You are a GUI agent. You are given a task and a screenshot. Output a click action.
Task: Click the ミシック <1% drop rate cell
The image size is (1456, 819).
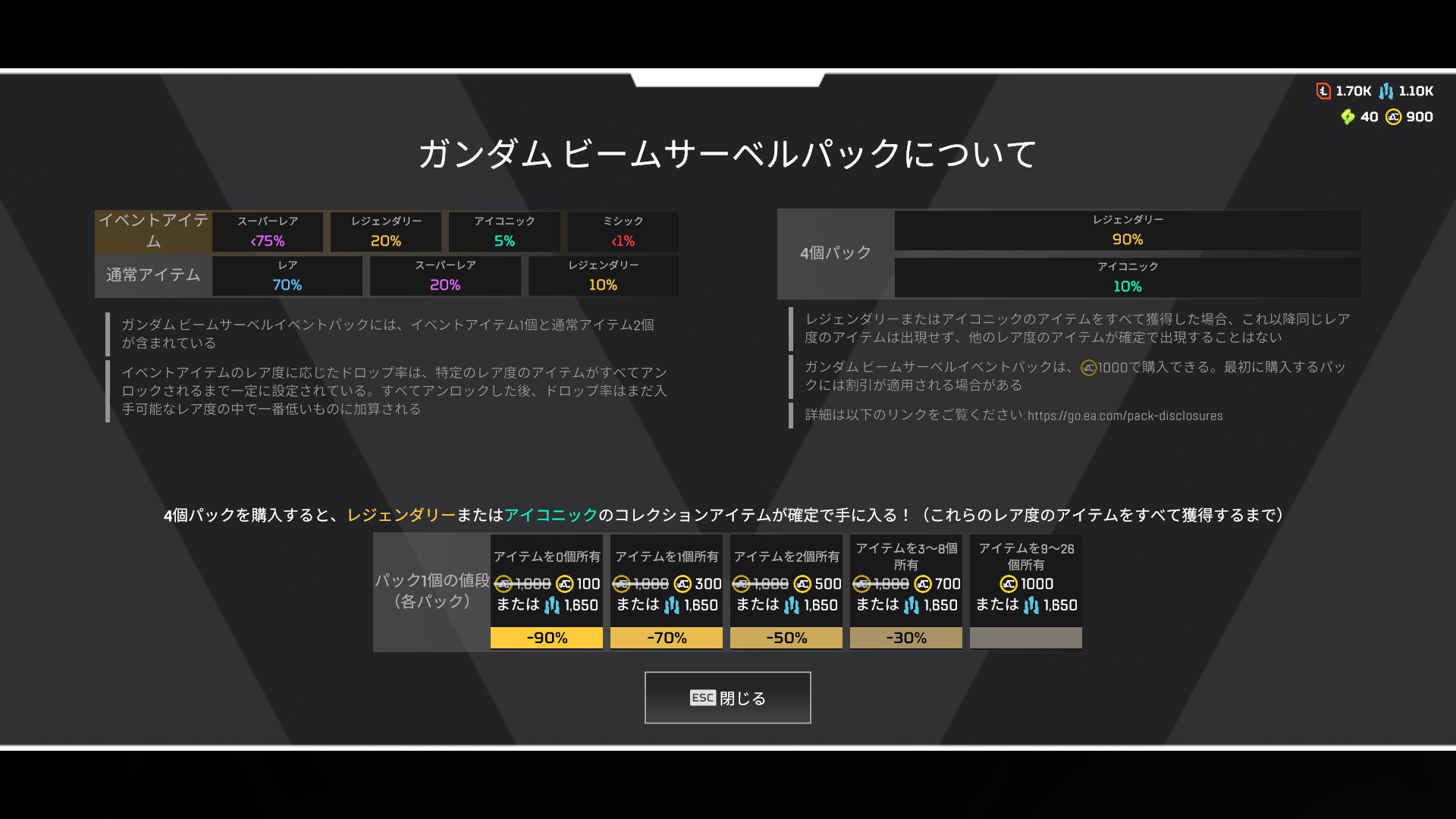pyautogui.click(x=623, y=231)
